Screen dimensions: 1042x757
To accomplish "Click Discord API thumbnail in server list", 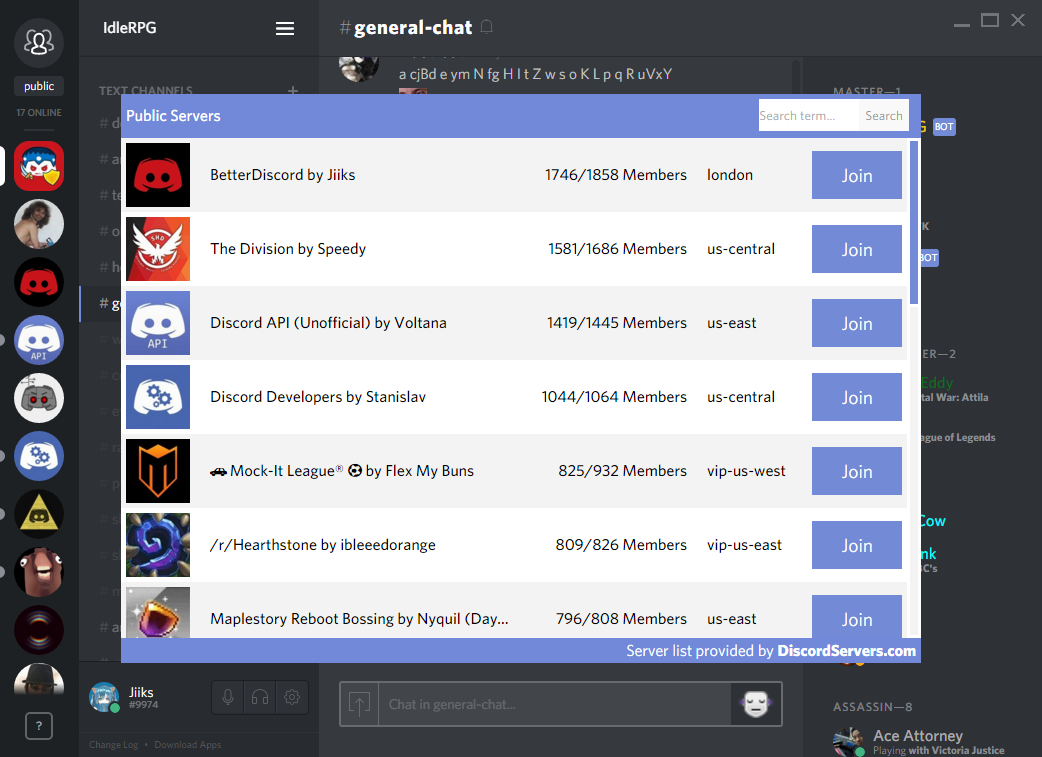I will click(x=158, y=323).
